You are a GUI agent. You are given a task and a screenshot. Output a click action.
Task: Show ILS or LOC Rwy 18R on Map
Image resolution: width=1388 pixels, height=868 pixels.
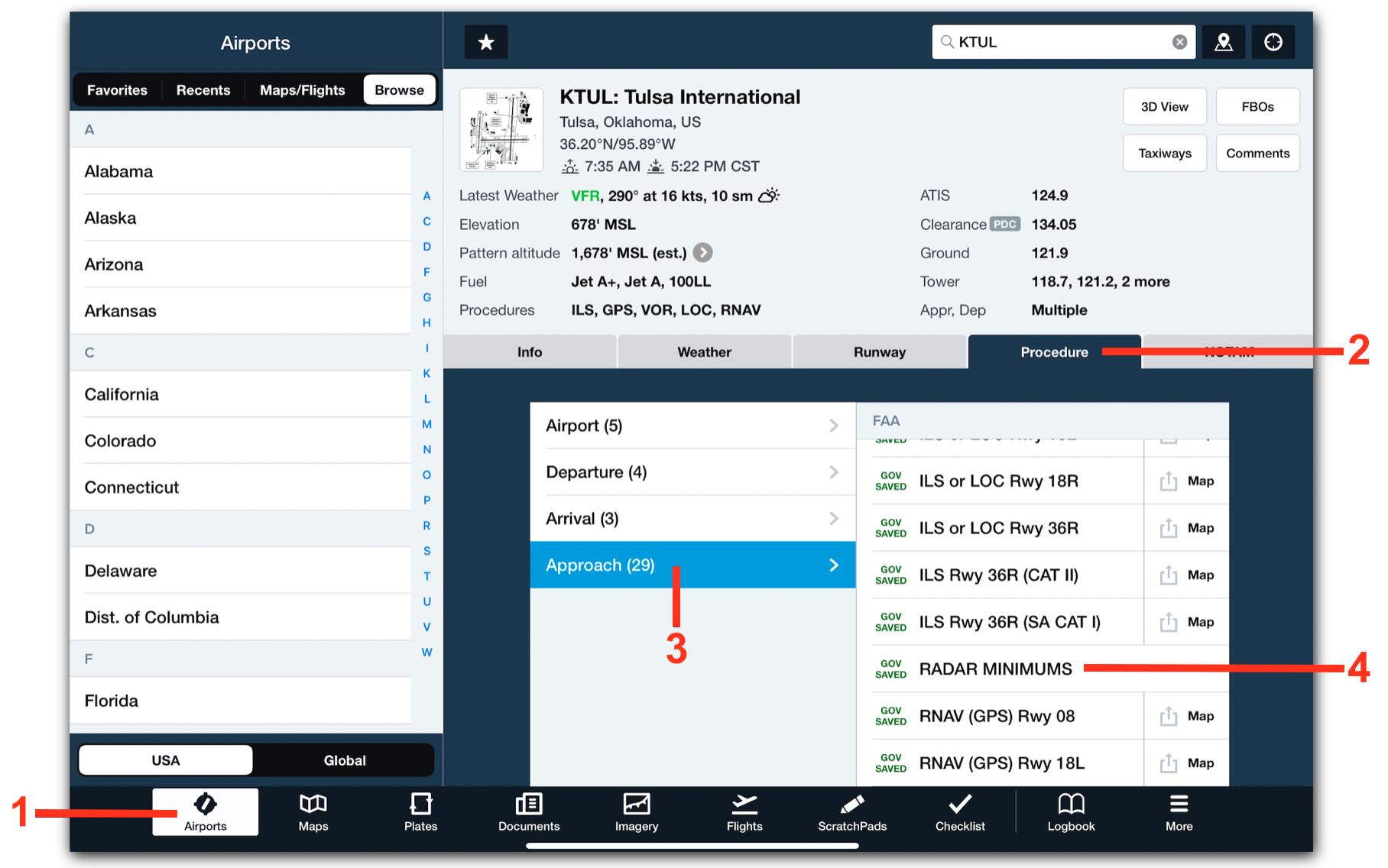coord(1201,481)
